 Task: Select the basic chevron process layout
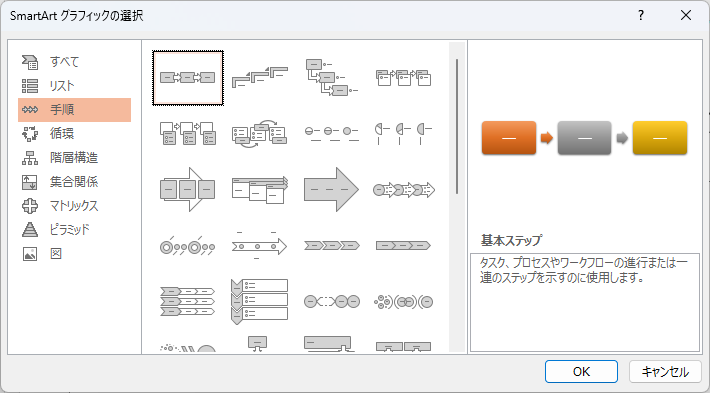331,246
